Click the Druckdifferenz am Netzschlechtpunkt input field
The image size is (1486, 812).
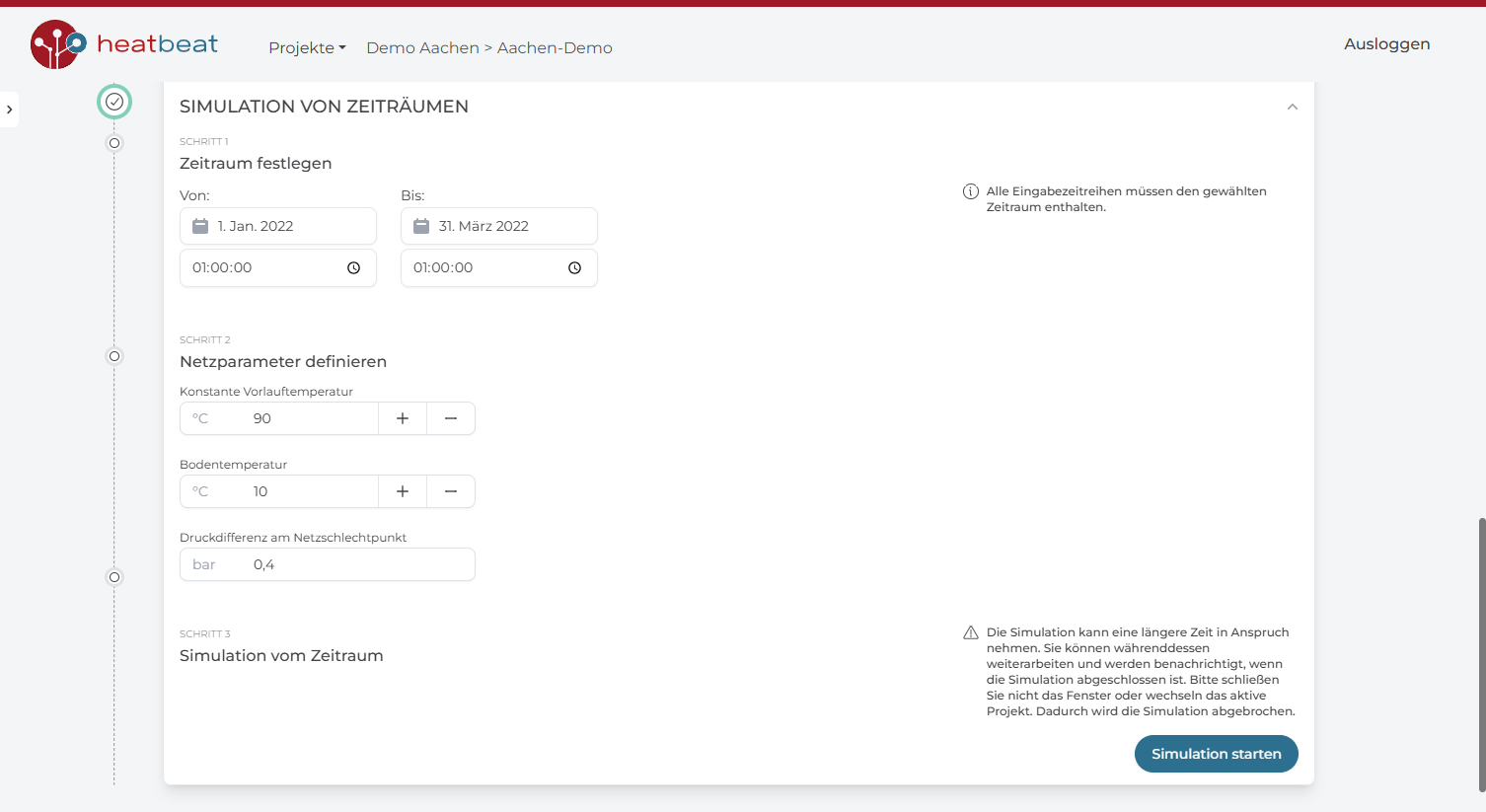click(327, 563)
